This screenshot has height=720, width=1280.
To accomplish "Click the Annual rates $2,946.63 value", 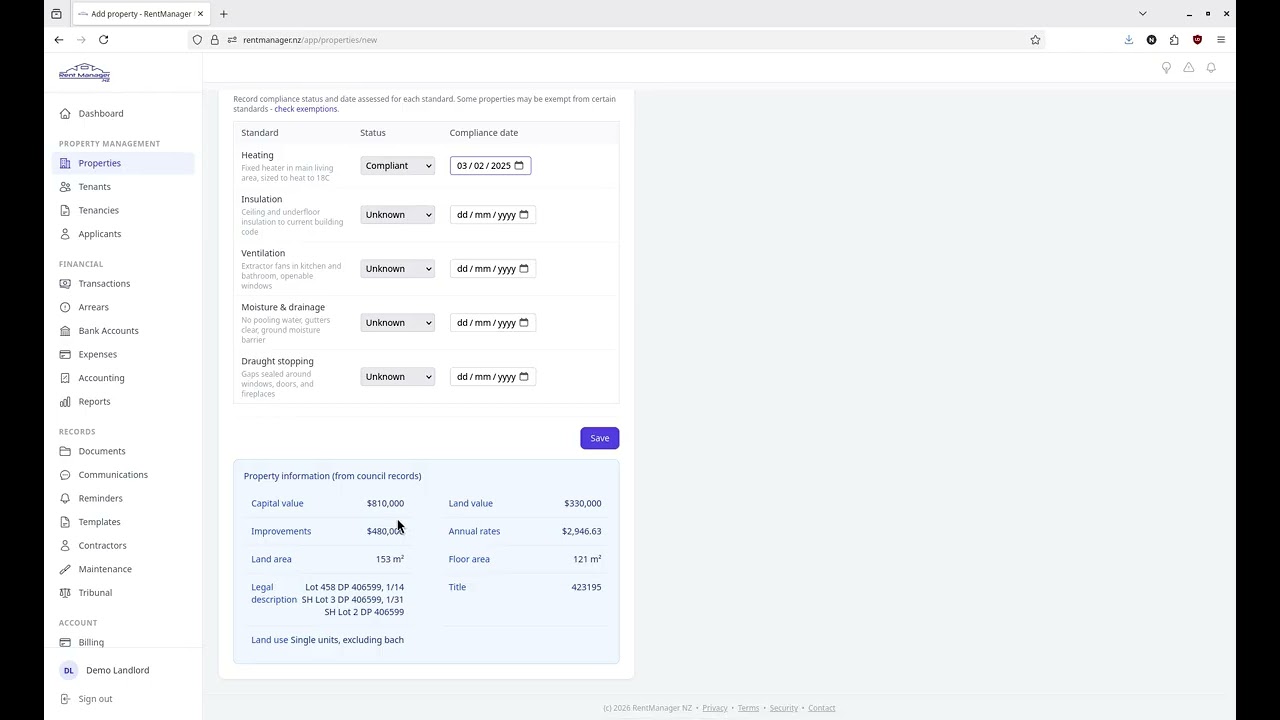I will pos(581,532).
